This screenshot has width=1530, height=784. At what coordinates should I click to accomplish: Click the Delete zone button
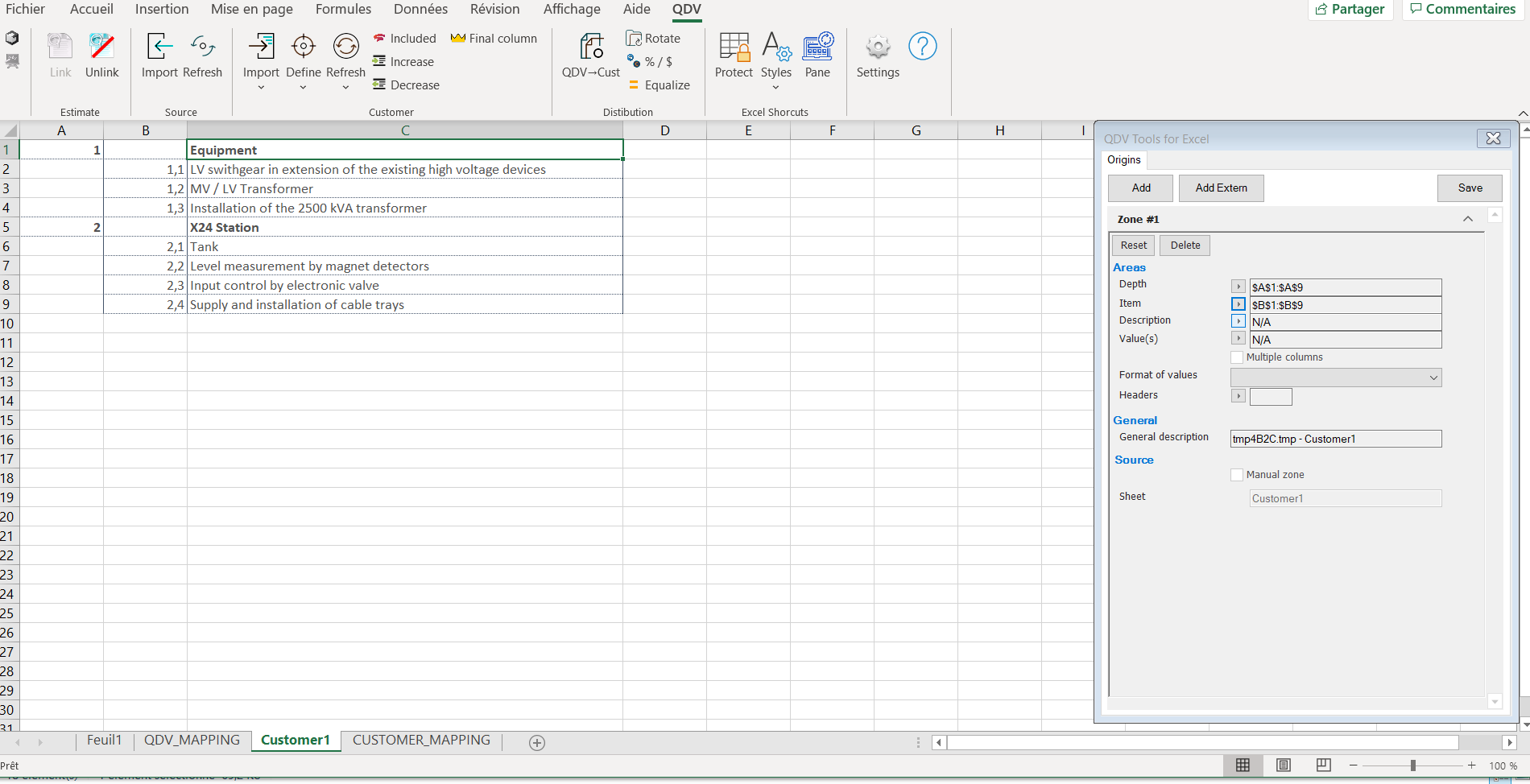point(1185,246)
